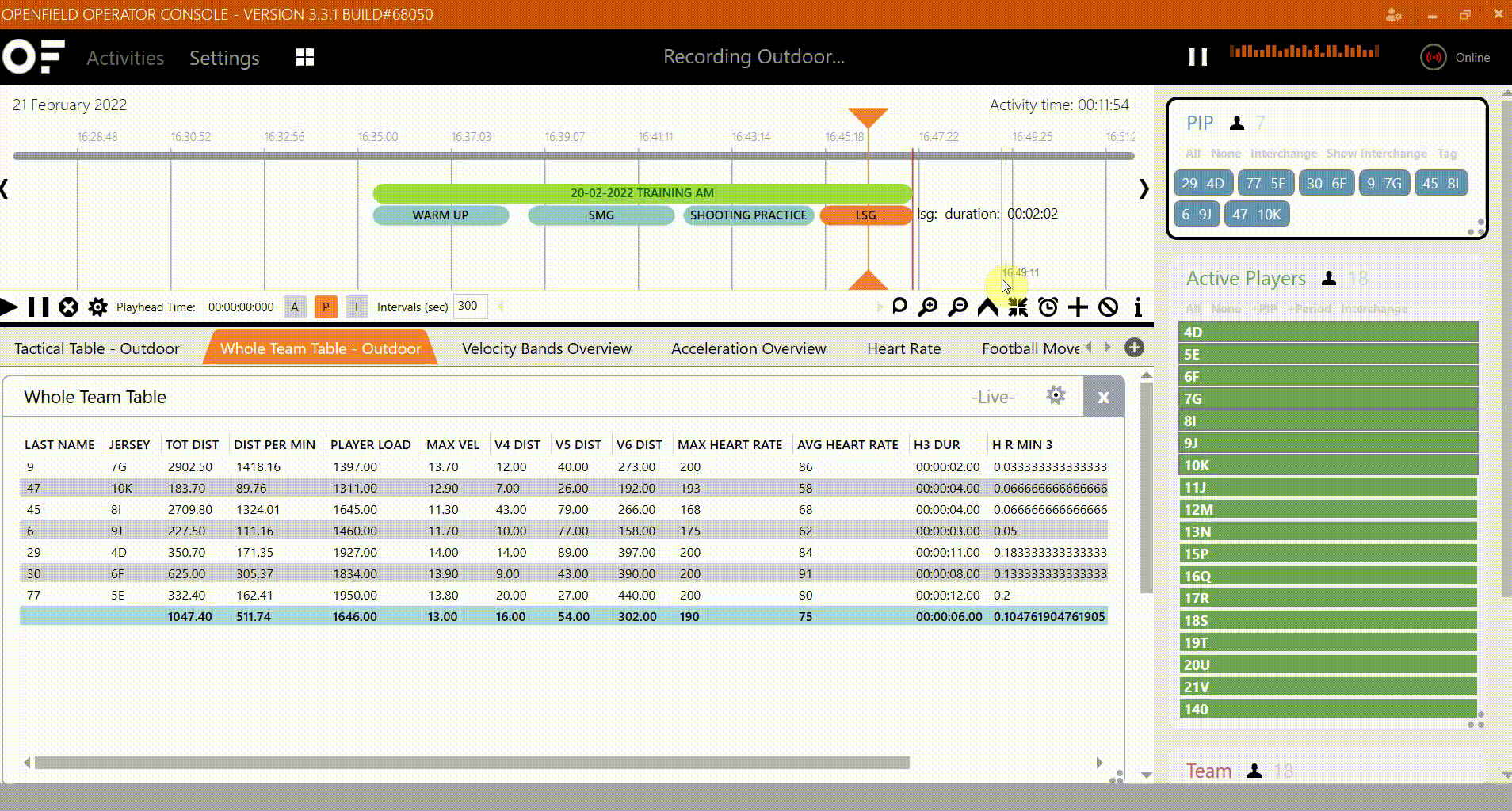Open the info icon on the toolbar
This screenshot has width=1512, height=811.
1138,307
